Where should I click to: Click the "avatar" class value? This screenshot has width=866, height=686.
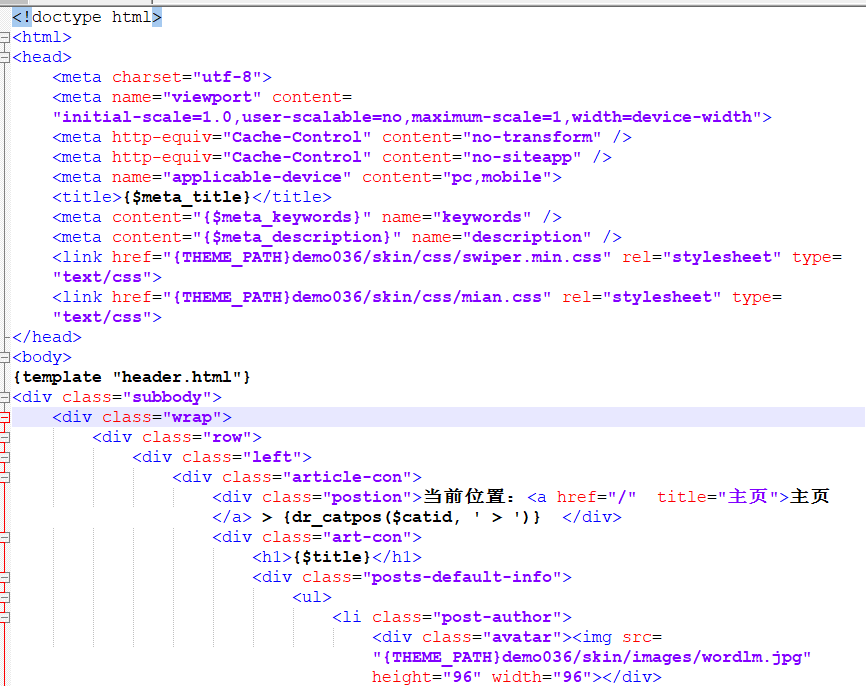pyautogui.click(x=522, y=637)
